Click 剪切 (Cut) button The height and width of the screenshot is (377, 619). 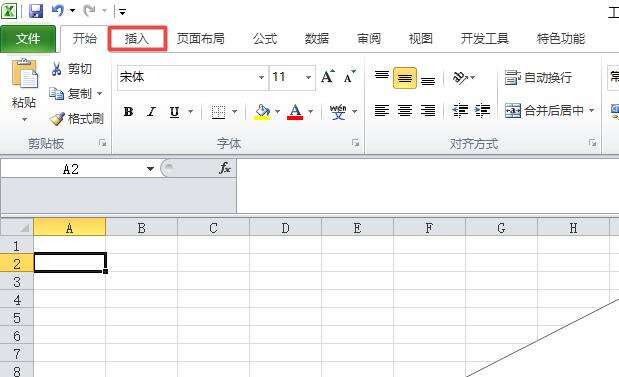click(x=71, y=69)
